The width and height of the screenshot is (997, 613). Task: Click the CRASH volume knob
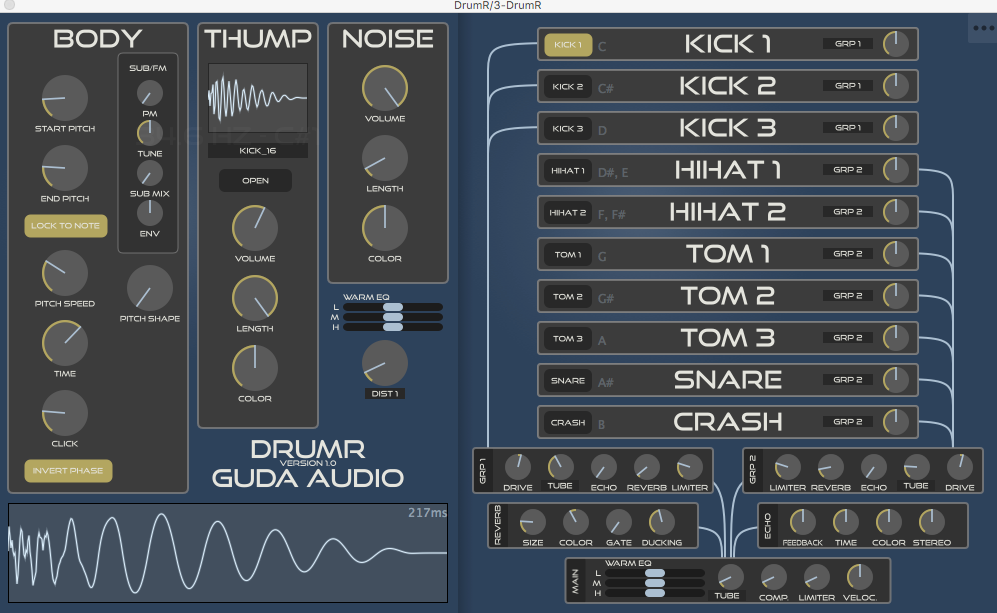point(896,422)
